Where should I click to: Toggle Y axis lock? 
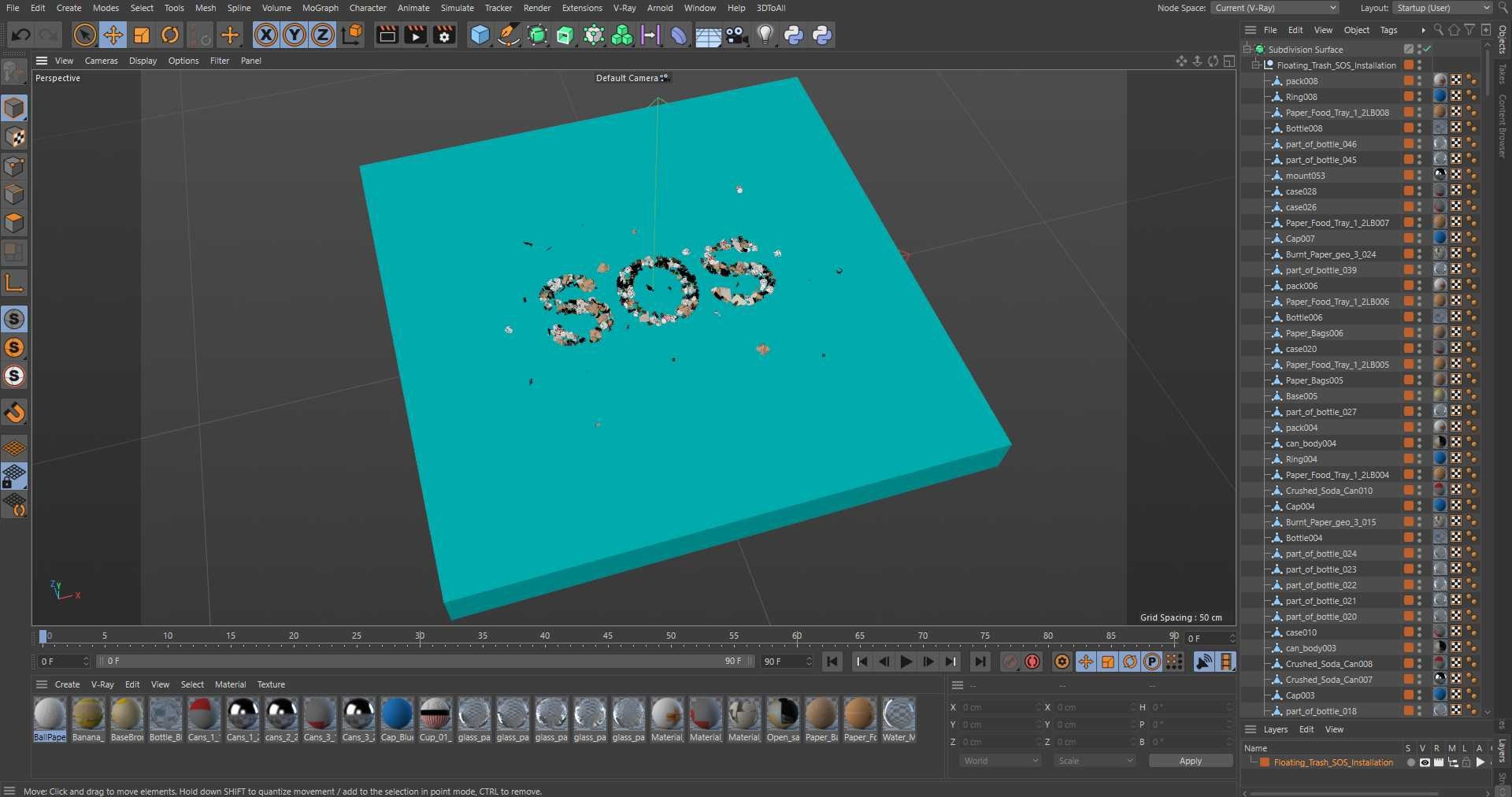295,35
